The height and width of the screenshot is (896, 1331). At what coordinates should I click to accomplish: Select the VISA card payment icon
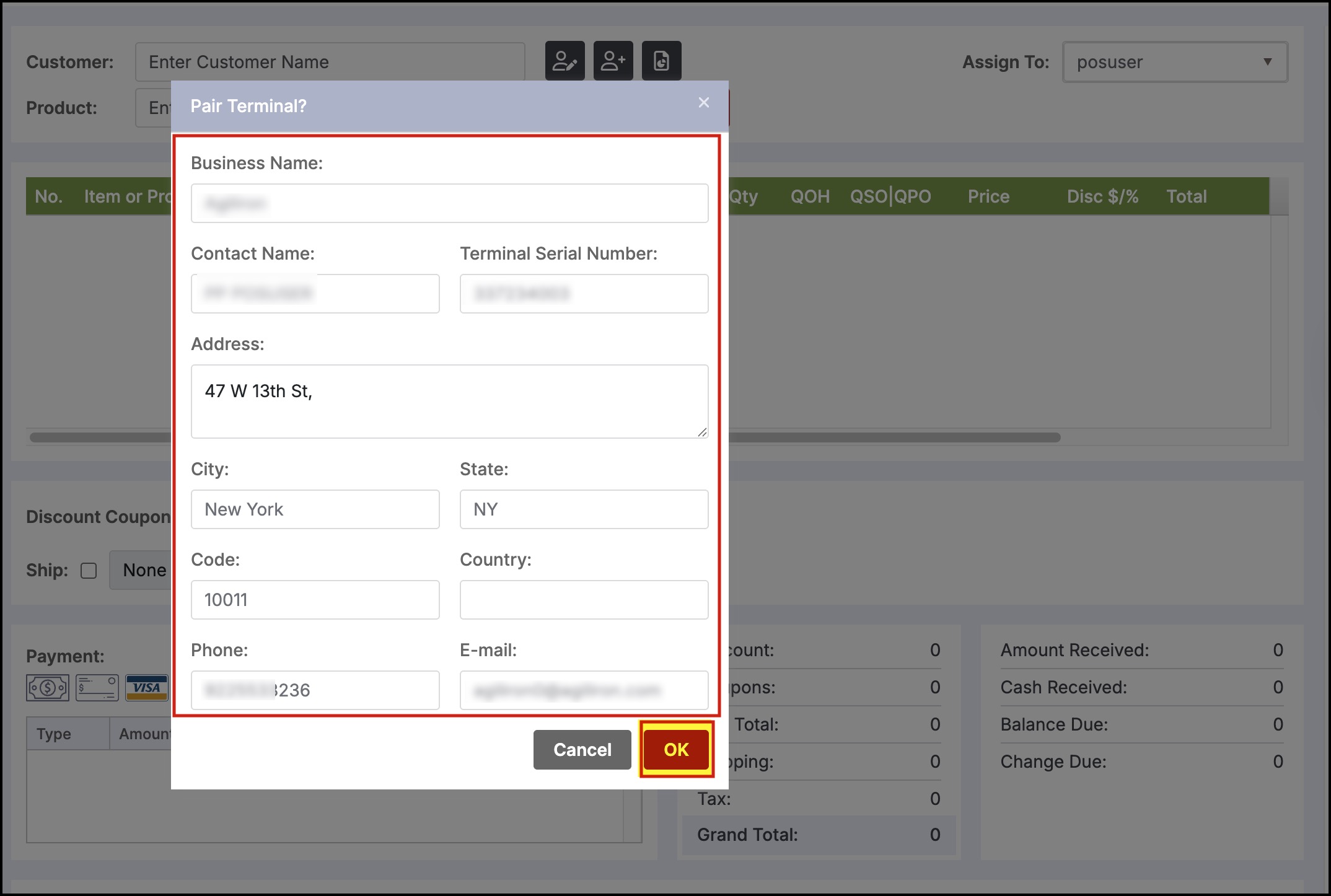pos(147,688)
